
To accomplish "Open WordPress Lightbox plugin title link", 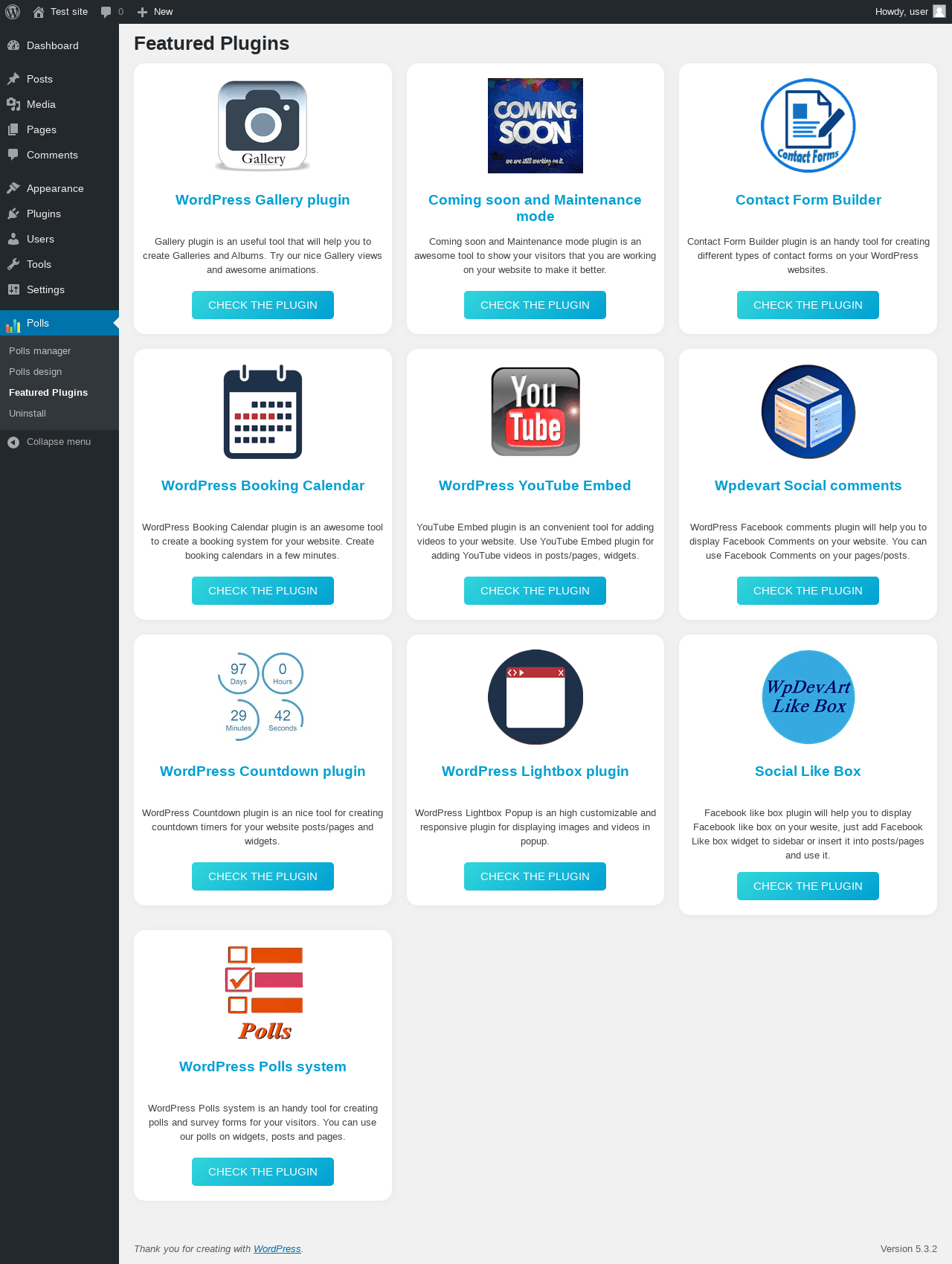I will tap(535, 771).
